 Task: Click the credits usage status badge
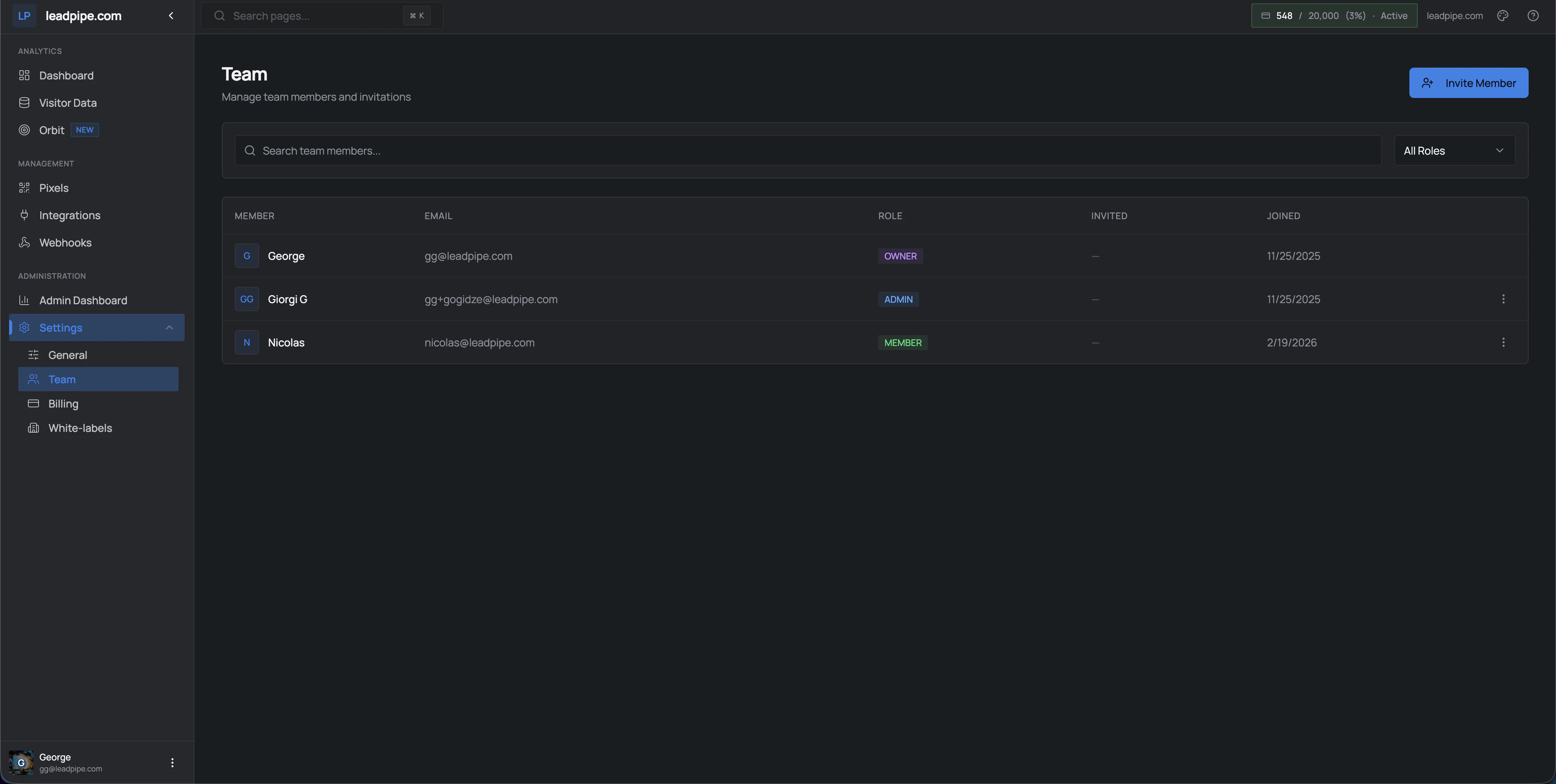tap(1334, 16)
